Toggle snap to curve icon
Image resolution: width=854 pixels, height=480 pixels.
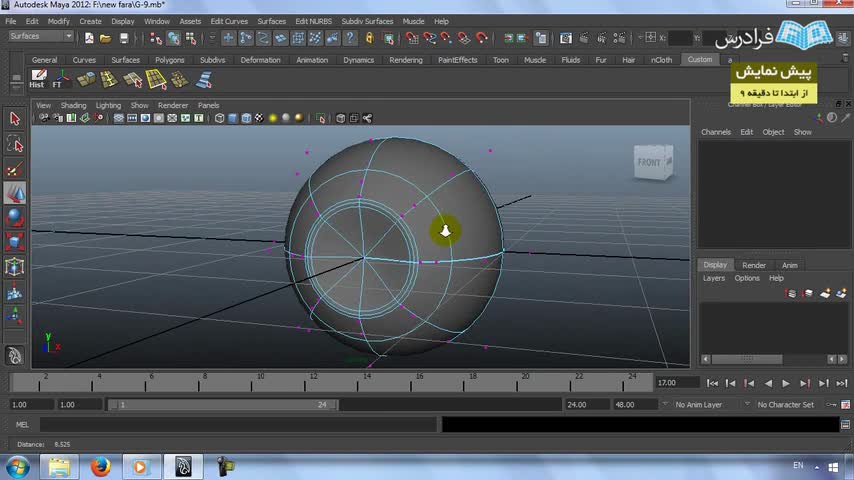click(429, 38)
